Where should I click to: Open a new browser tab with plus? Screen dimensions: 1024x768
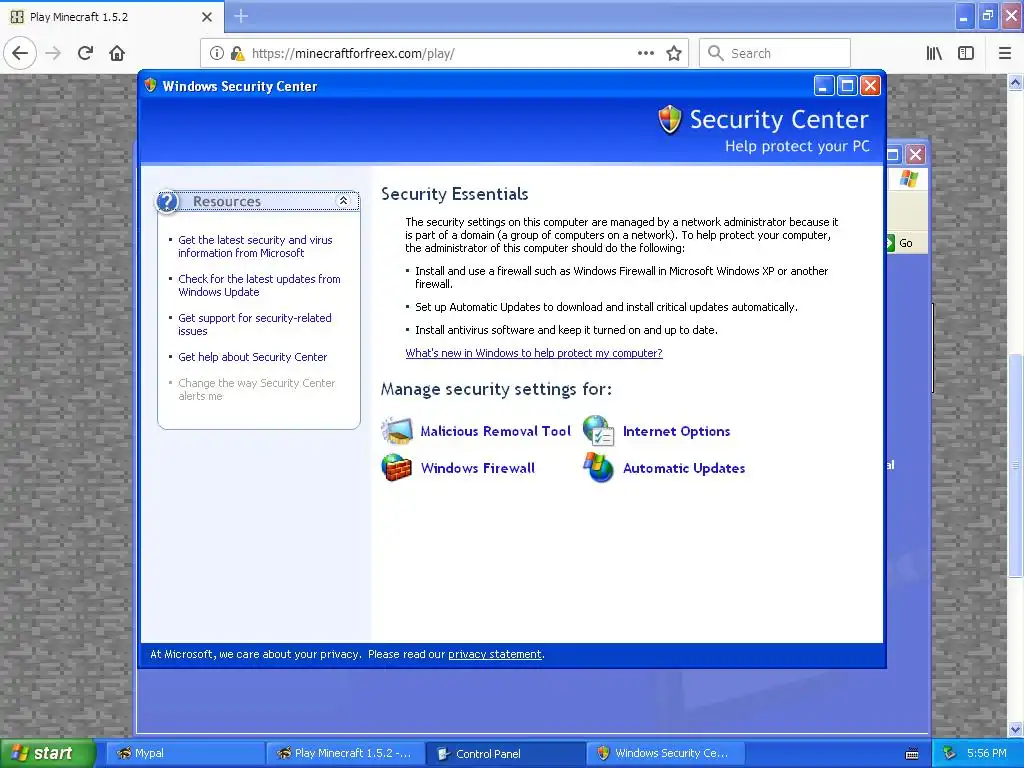tap(241, 16)
